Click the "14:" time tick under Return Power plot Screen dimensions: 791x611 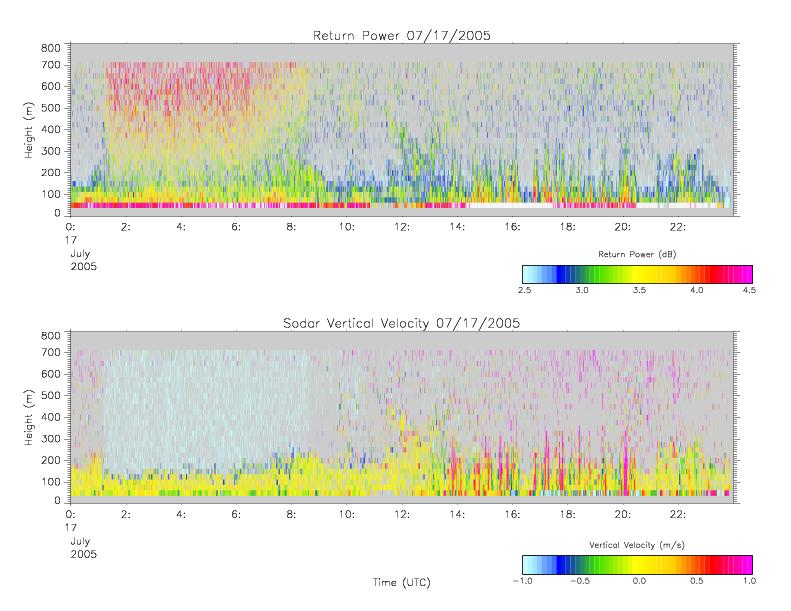[x=457, y=227]
